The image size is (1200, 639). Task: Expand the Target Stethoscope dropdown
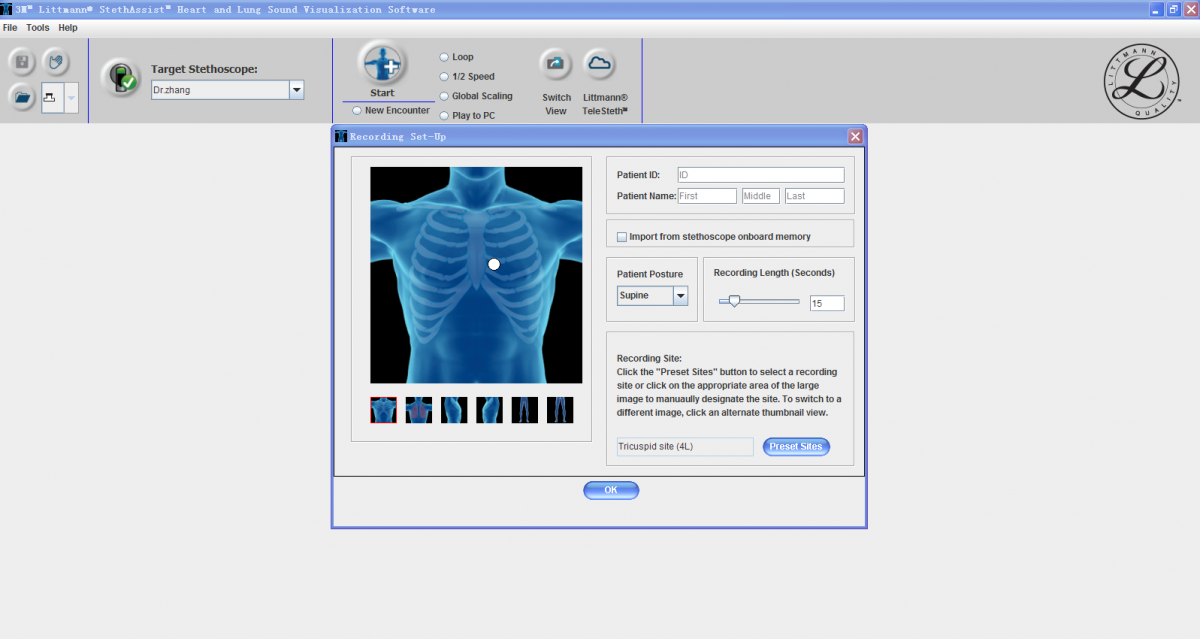tap(296, 90)
